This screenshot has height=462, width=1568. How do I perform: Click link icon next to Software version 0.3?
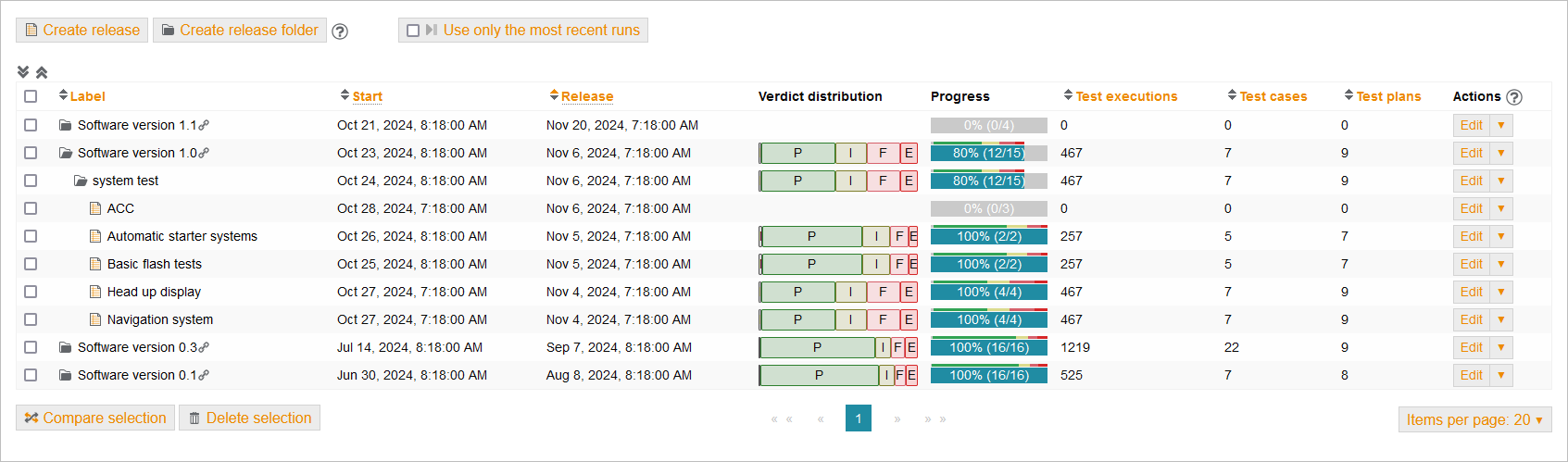(204, 347)
